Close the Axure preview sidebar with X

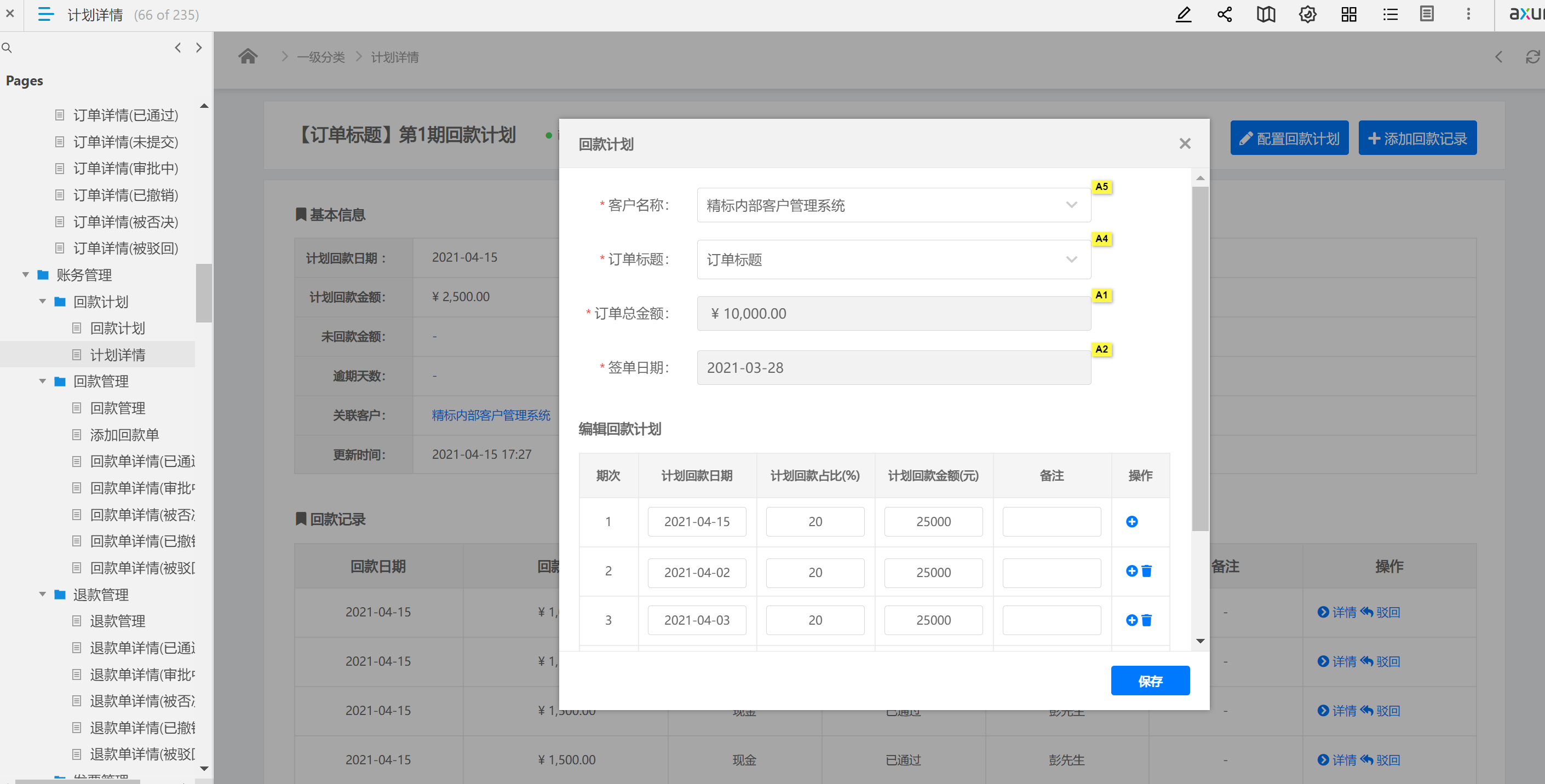10,13
